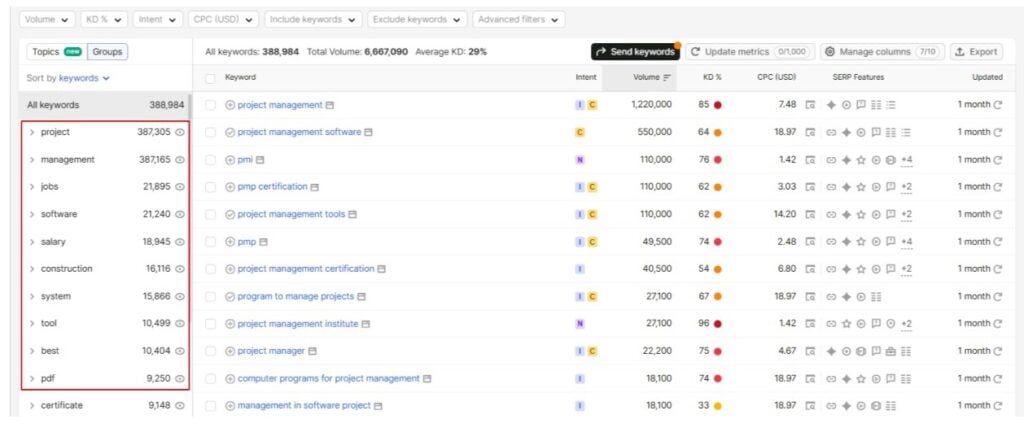Image resolution: width=1024 pixels, height=428 pixels.
Task: Click the Export button
Action: pyautogui.click(x=976, y=52)
